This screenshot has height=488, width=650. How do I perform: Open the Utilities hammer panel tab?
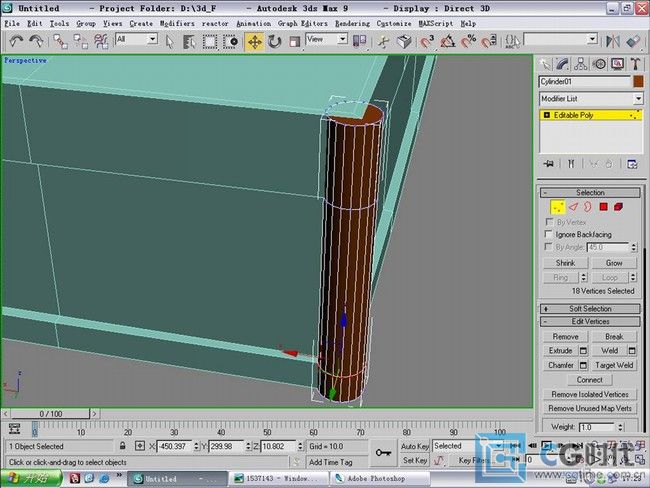tap(635, 64)
